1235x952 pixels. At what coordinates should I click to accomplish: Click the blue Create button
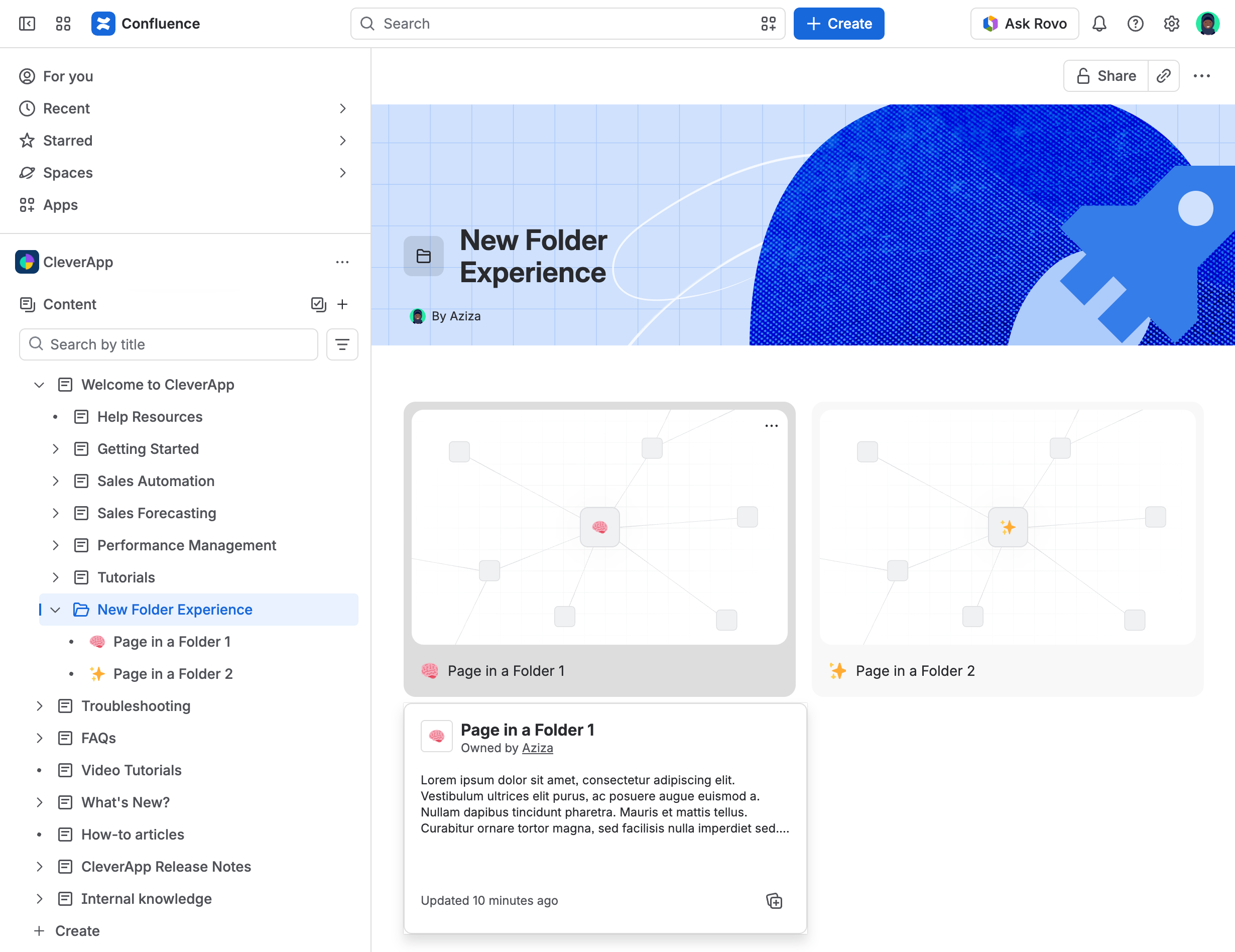(838, 24)
